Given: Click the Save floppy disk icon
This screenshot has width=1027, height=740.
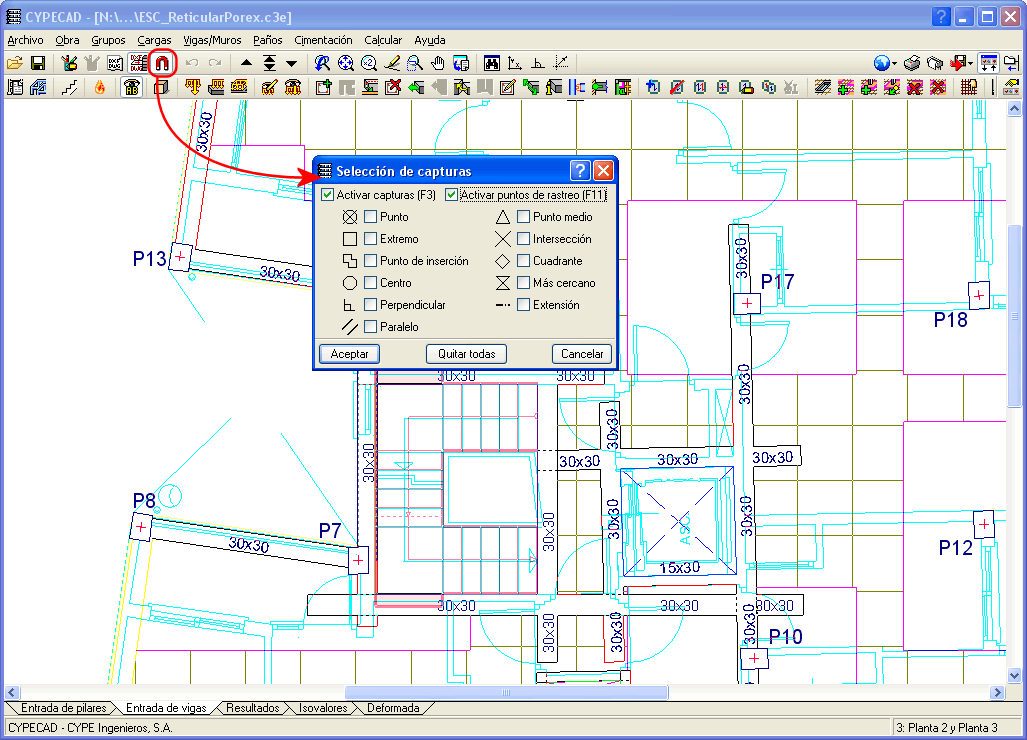Looking at the screenshot, I should point(38,63).
